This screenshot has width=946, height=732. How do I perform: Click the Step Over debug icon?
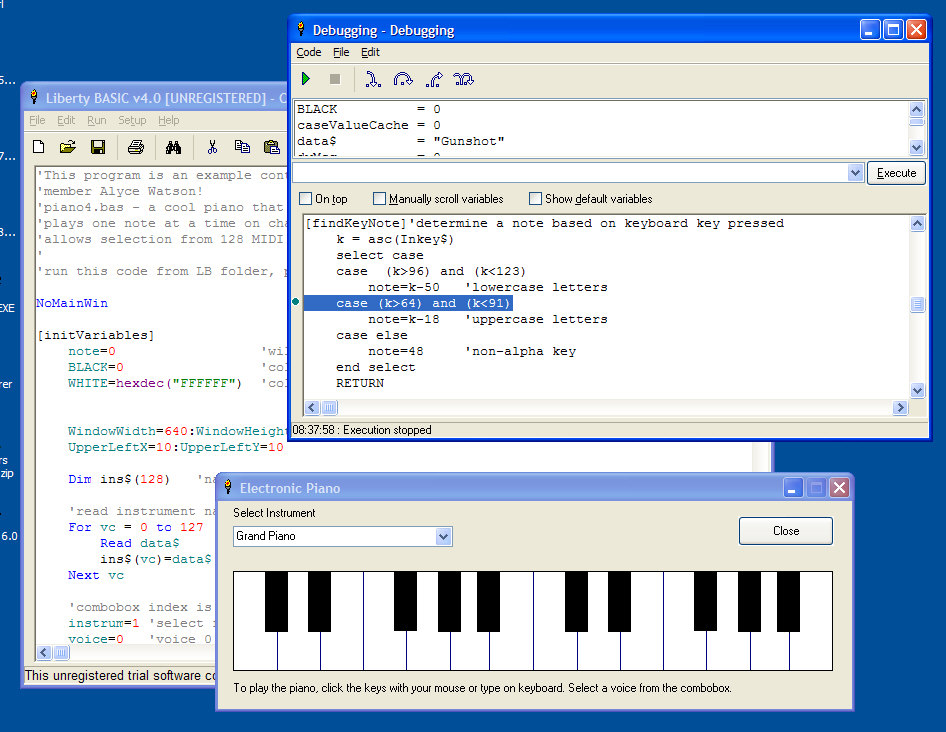(x=403, y=79)
